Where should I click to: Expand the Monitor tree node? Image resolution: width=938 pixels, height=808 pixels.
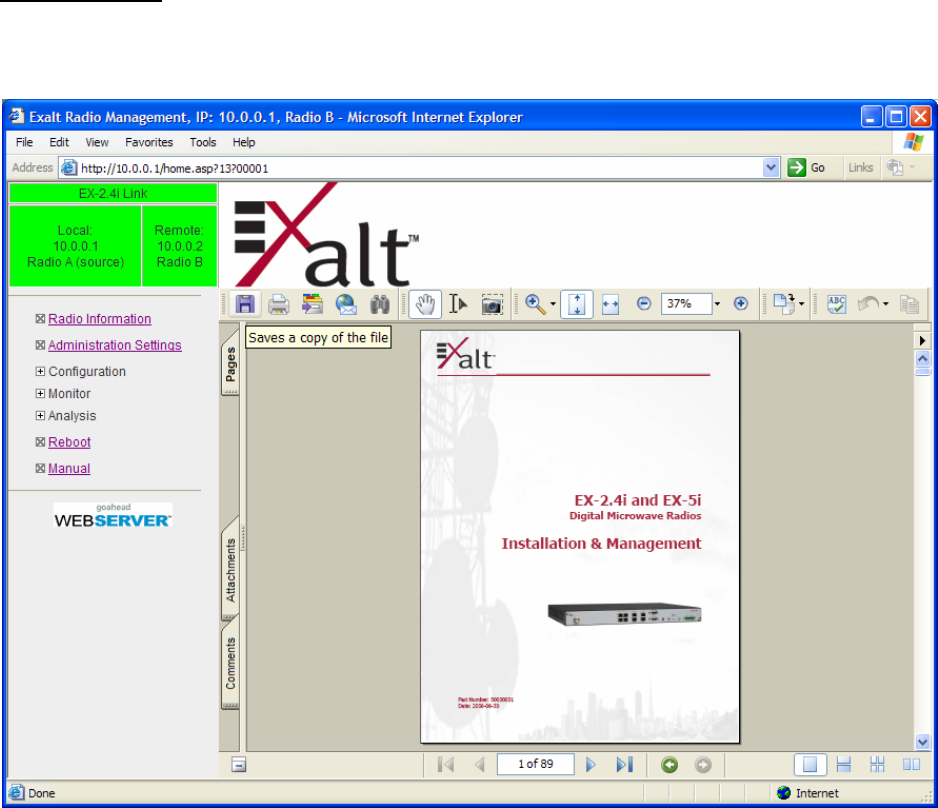(x=40, y=394)
